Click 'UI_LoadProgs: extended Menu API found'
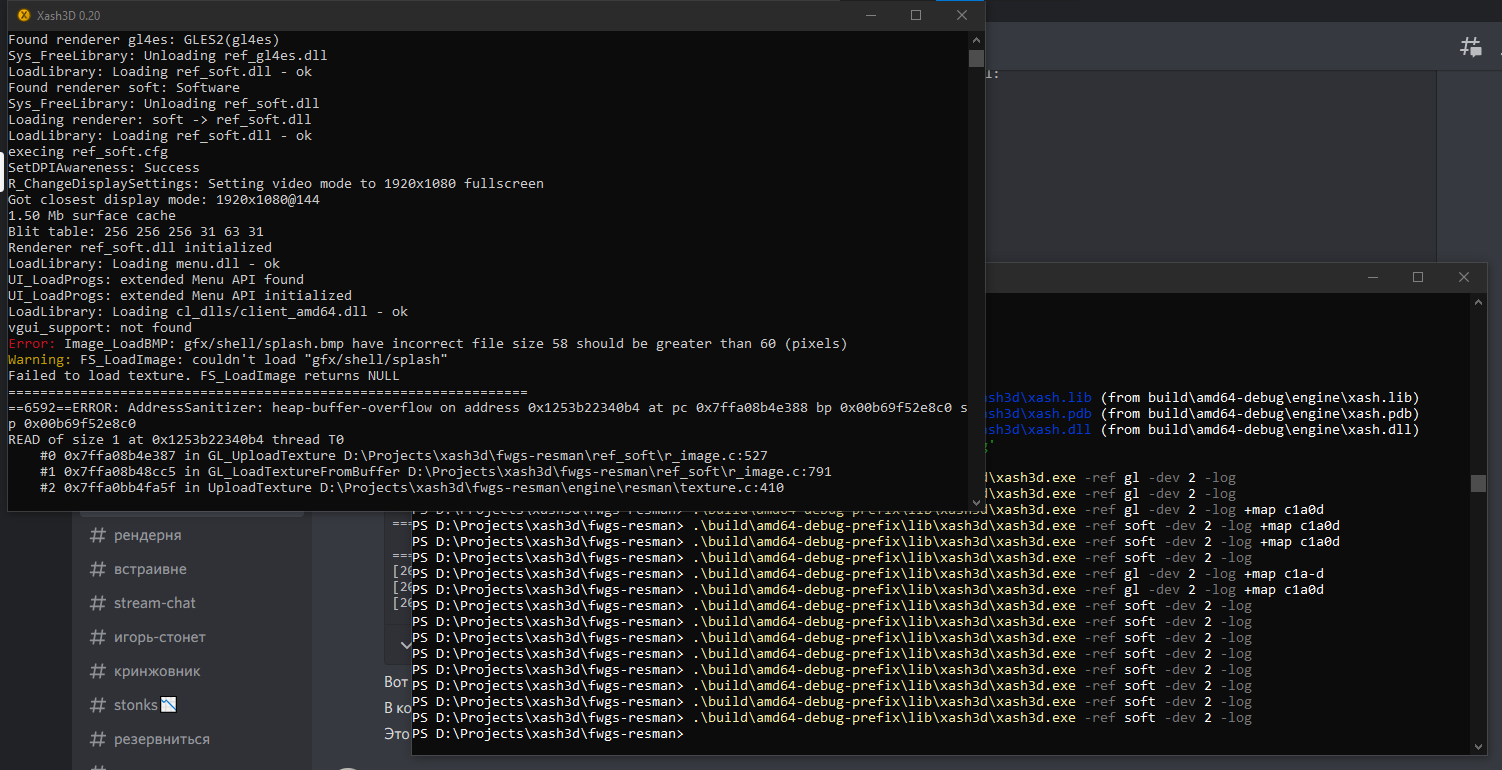The image size is (1502, 770). 155,279
